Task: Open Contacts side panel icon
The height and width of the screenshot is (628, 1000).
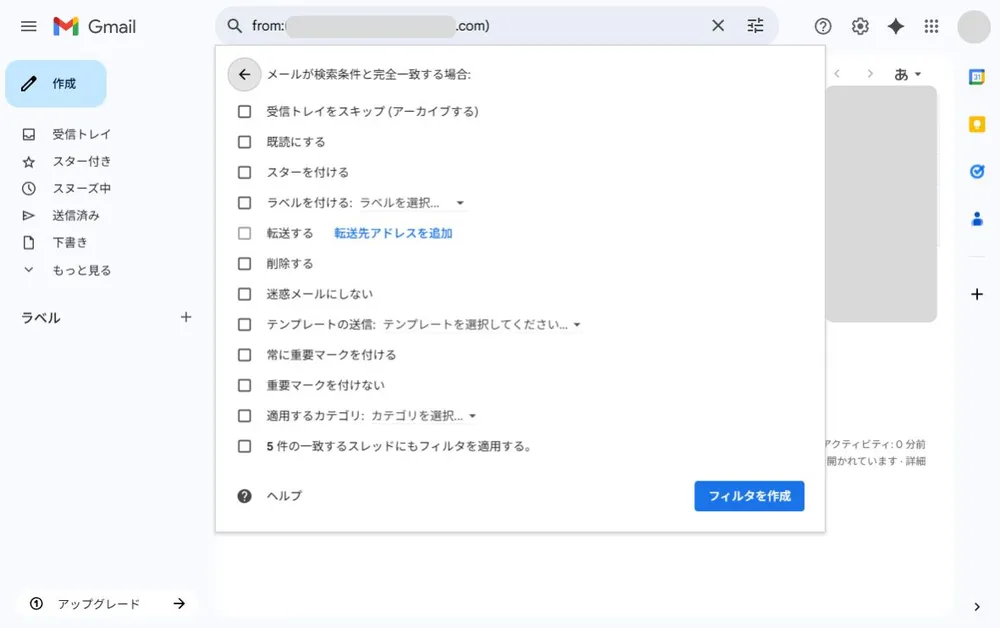Action: tap(976, 219)
